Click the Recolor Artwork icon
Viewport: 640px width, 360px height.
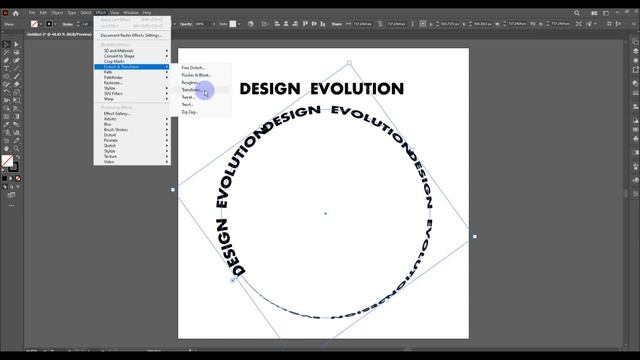[x=251, y=24]
